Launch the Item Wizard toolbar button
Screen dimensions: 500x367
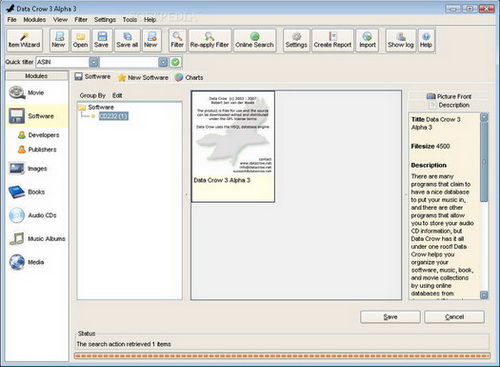click(24, 40)
